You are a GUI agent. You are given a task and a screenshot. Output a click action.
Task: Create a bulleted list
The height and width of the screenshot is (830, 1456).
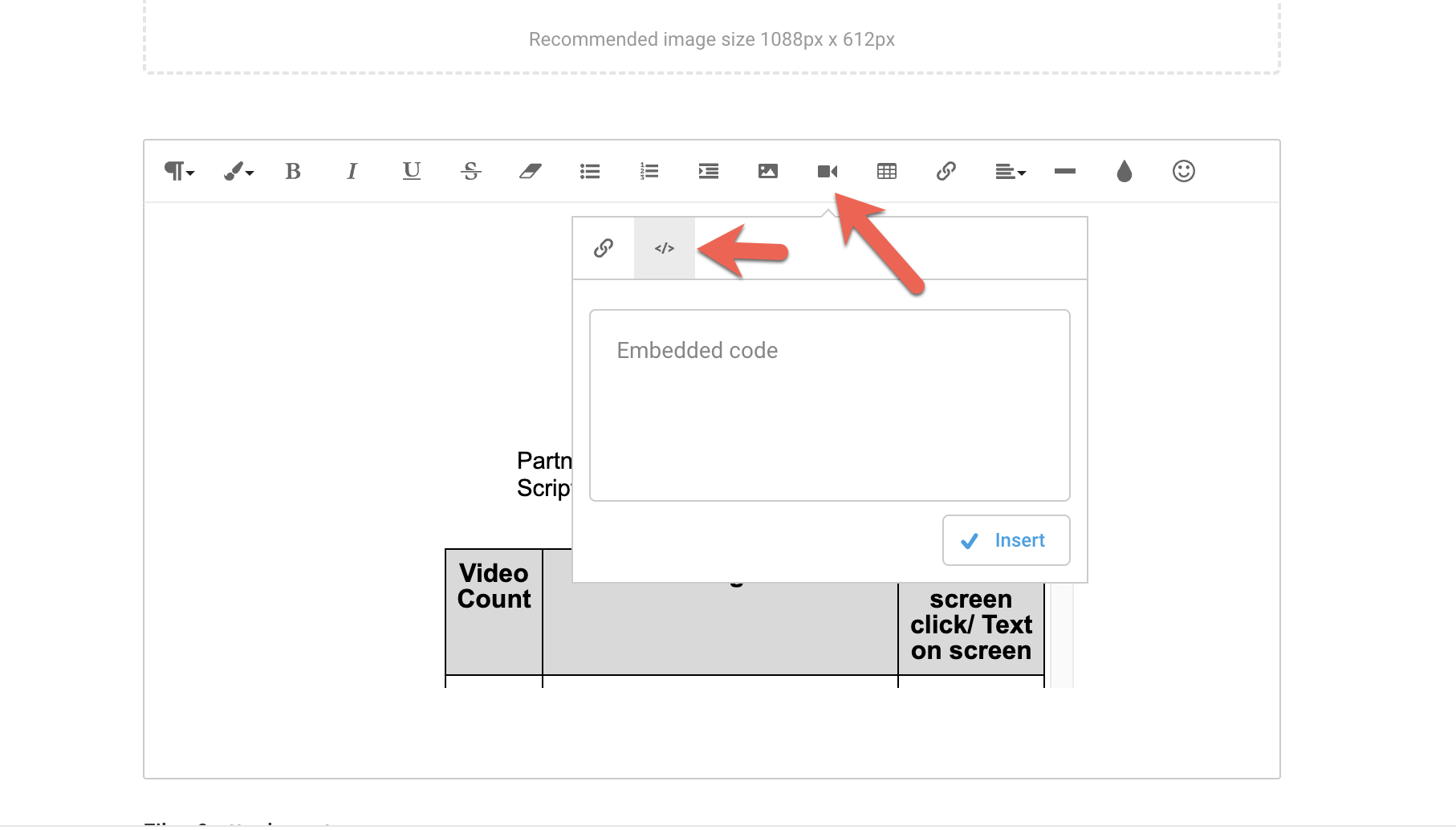(589, 171)
